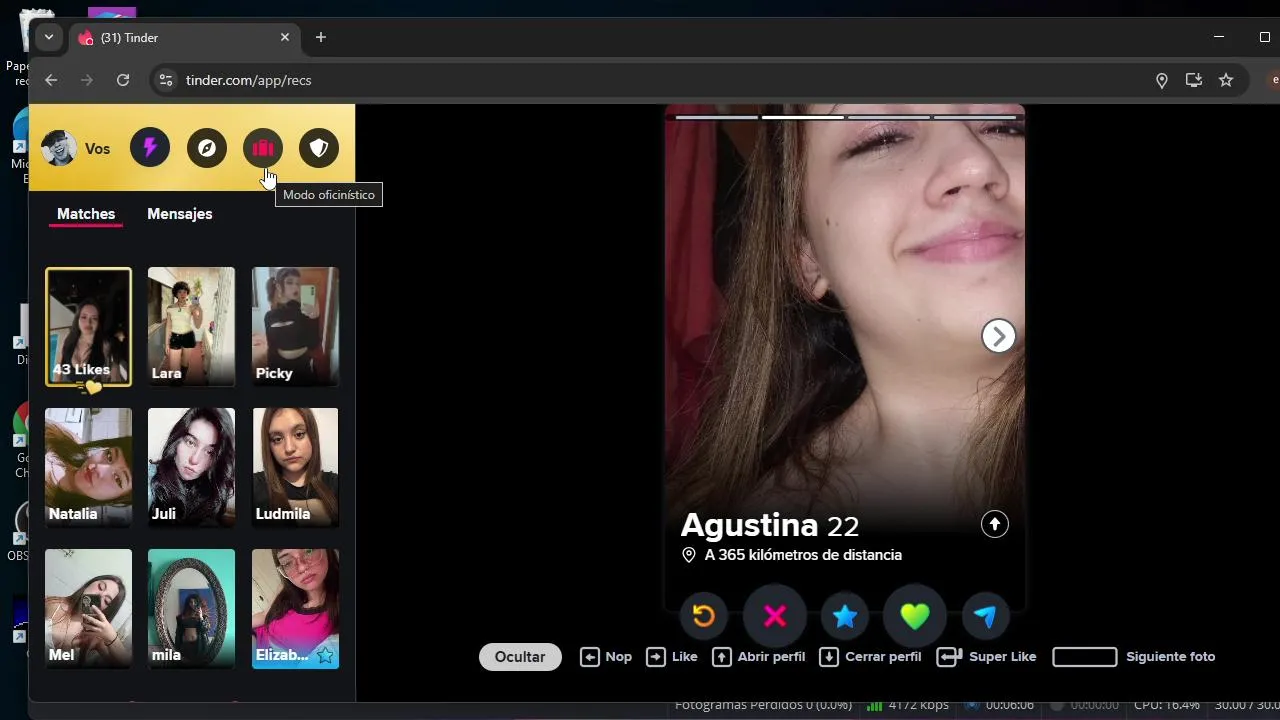Open the Explore compass icon

pyautogui.click(x=207, y=148)
